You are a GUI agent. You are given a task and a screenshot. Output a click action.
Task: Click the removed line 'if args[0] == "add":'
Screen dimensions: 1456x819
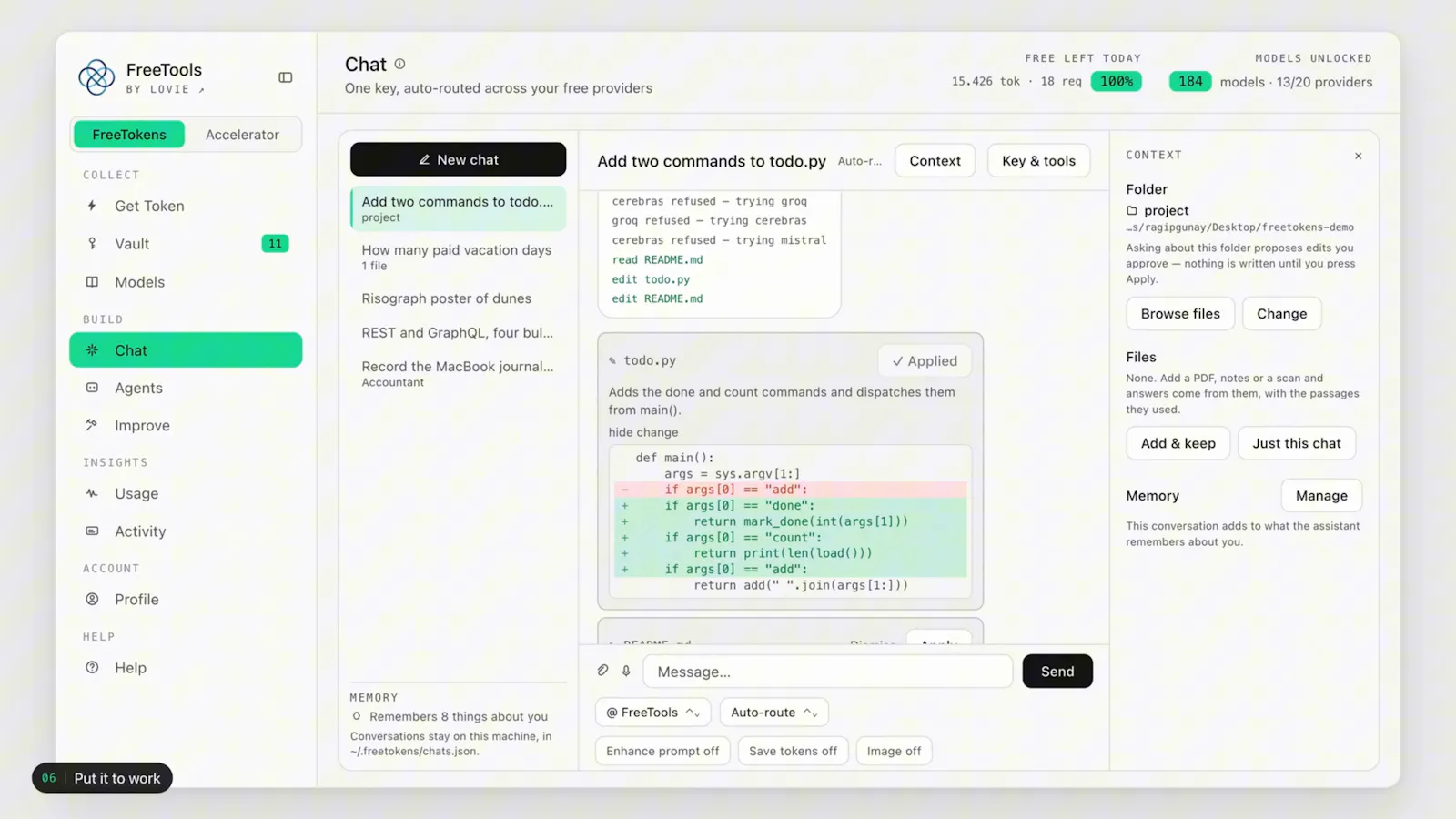tap(790, 490)
